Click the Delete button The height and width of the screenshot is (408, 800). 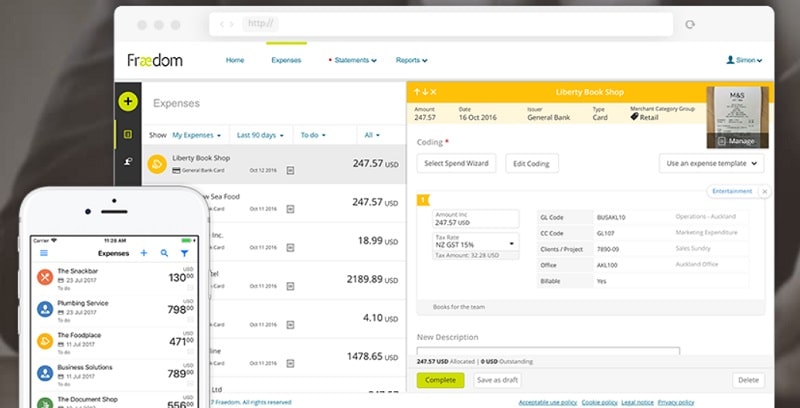[748, 380]
